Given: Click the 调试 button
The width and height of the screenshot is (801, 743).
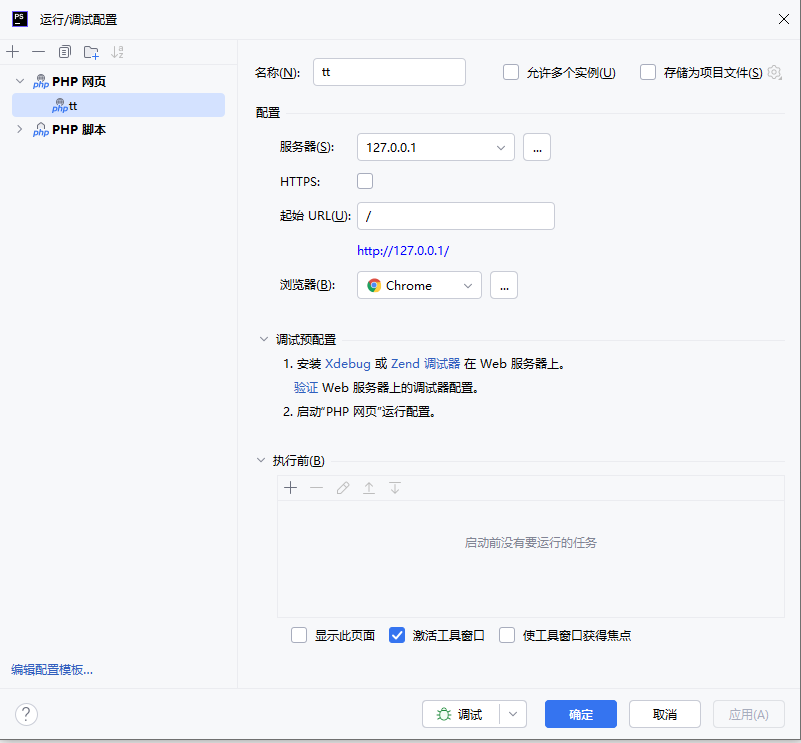Looking at the screenshot, I should [460, 714].
